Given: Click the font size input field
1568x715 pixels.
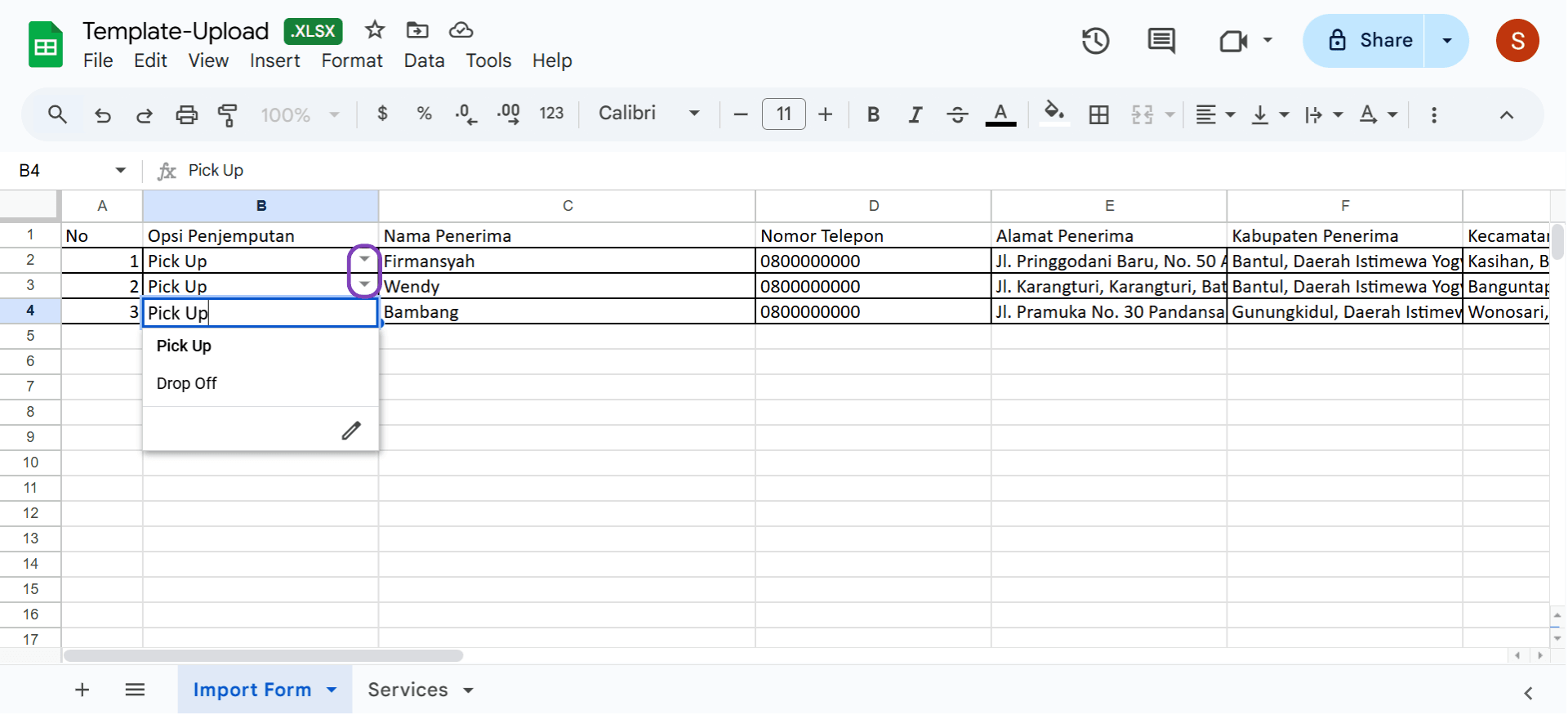Looking at the screenshot, I should pyautogui.click(x=783, y=114).
